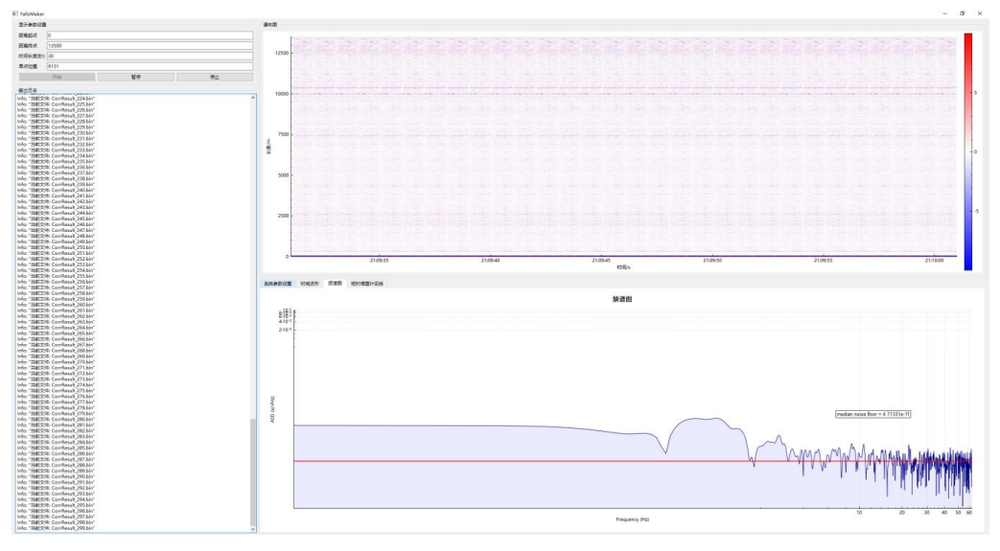The width and height of the screenshot is (1000, 551).
Task: Click the greyed-out 开始 (start) button
Action: 57,77
